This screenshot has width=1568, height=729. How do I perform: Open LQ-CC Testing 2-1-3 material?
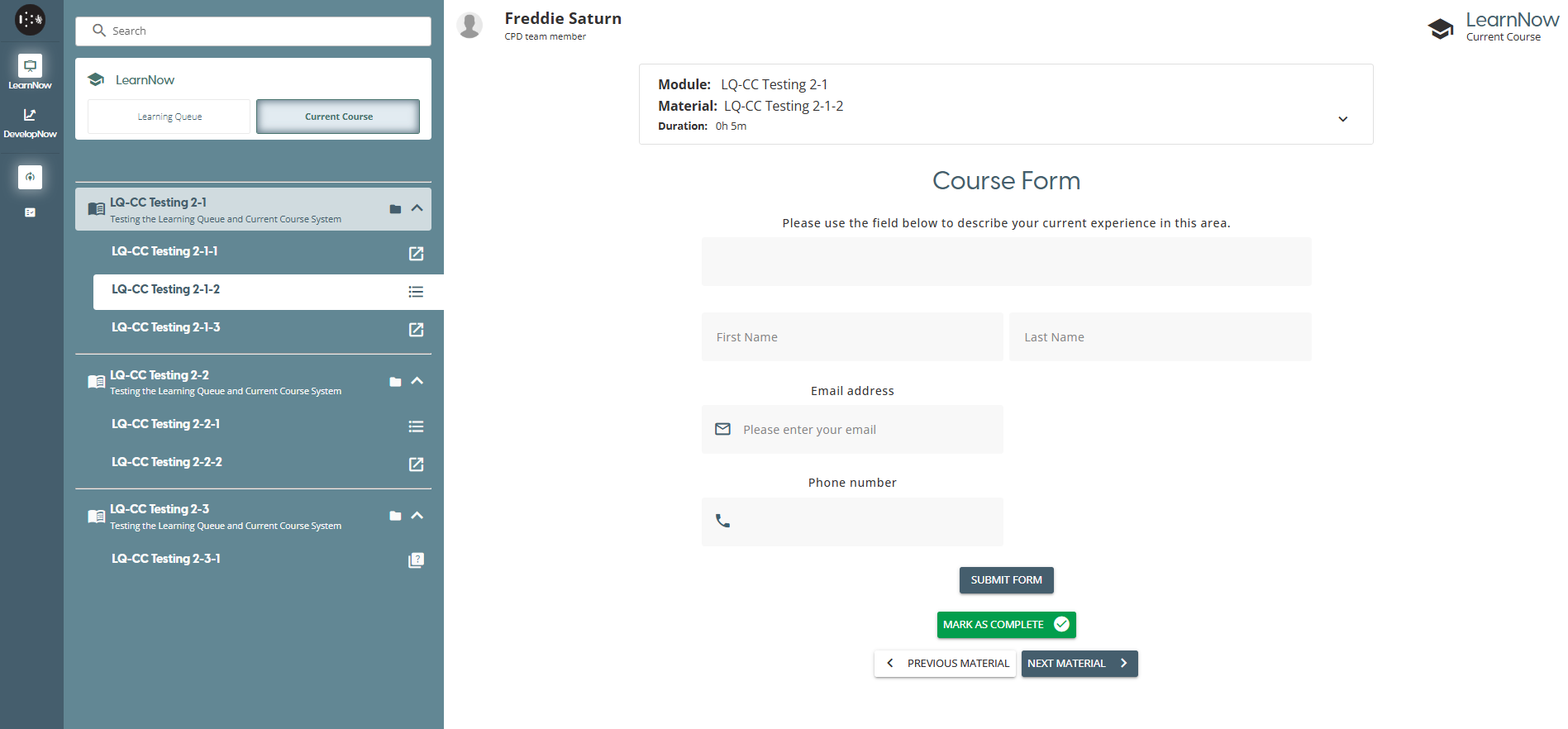tap(166, 328)
